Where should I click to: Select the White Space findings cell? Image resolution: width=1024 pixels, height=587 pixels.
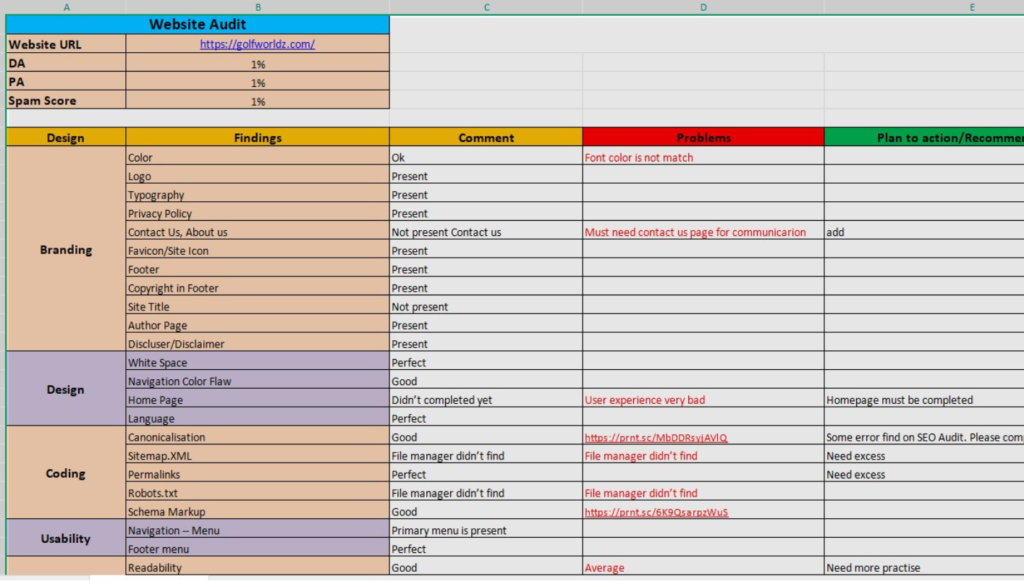(257, 362)
